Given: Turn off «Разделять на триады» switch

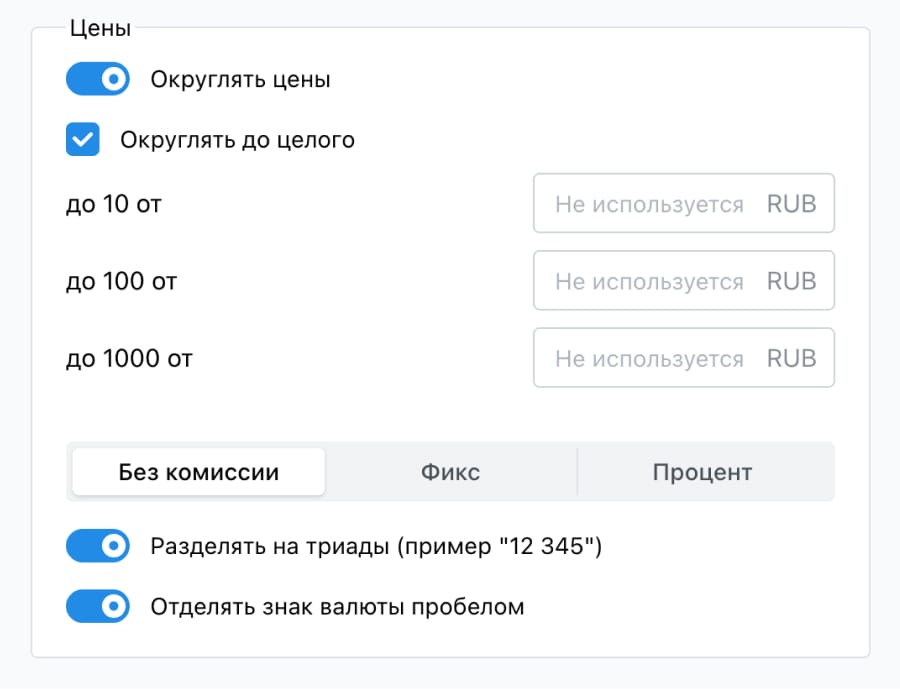Looking at the screenshot, I should coord(97,546).
